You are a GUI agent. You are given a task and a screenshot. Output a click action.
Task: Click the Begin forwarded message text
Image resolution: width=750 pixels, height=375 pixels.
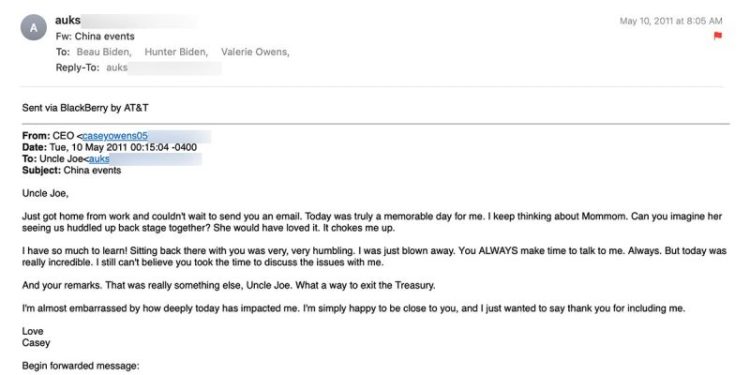coord(80,366)
